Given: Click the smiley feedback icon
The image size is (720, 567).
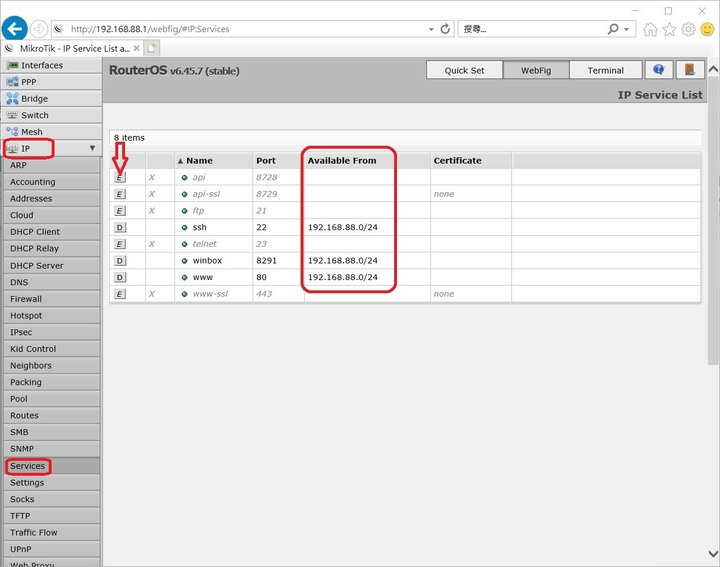Looking at the screenshot, I should point(708,29).
